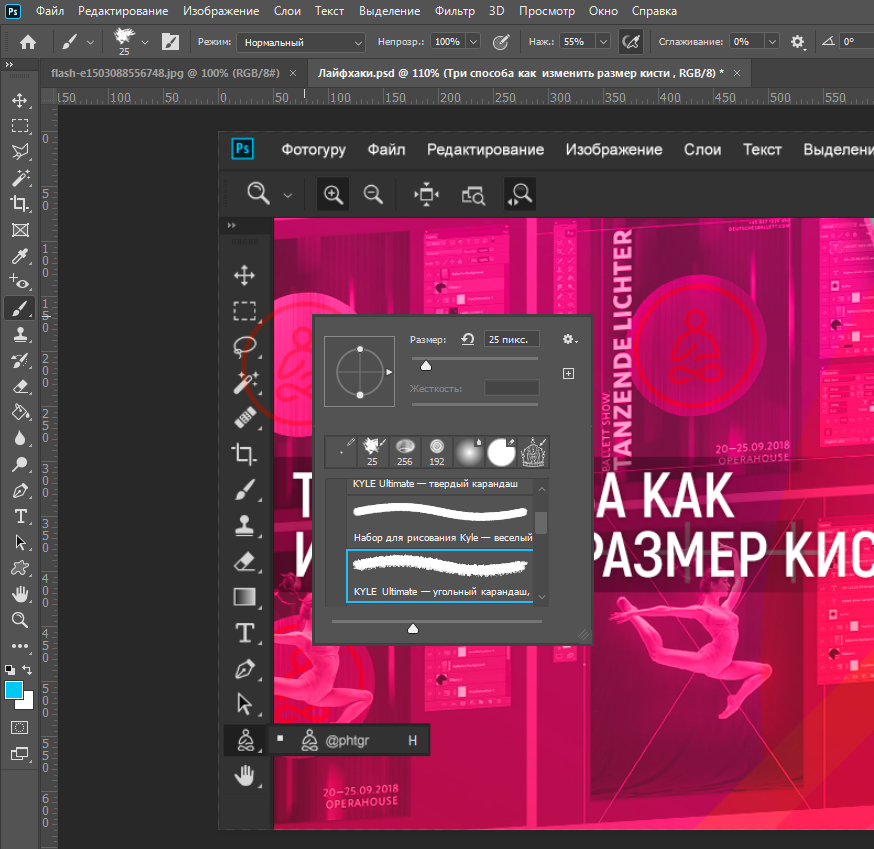Select the Lasso tool
Image resolution: width=874 pixels, height=849 pixels.
pos(20,151)
